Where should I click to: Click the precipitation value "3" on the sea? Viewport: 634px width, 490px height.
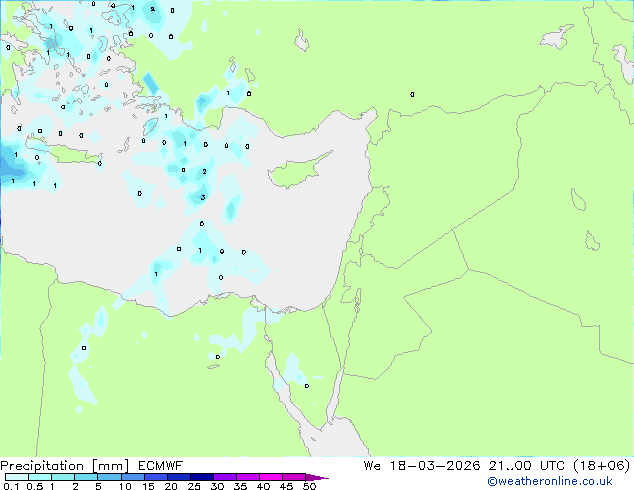tap(203, 197)
